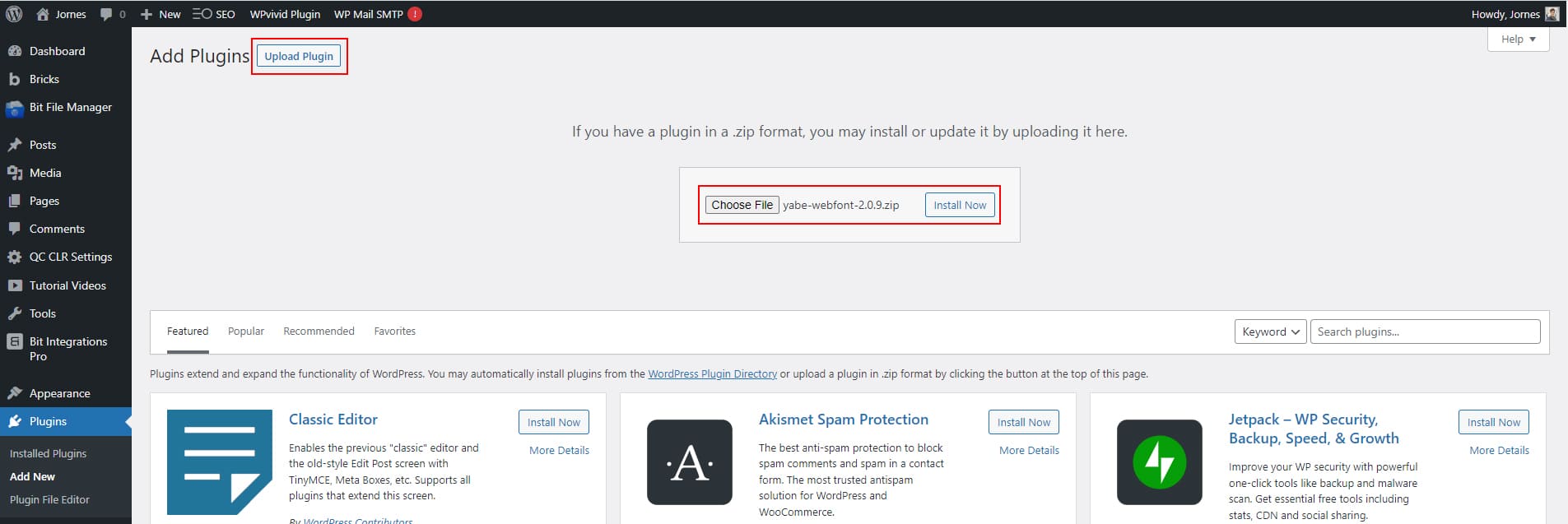Open the WordPress Plugin Directory link
Viewport: 1568px width, 524px height.
click(712, 373)
